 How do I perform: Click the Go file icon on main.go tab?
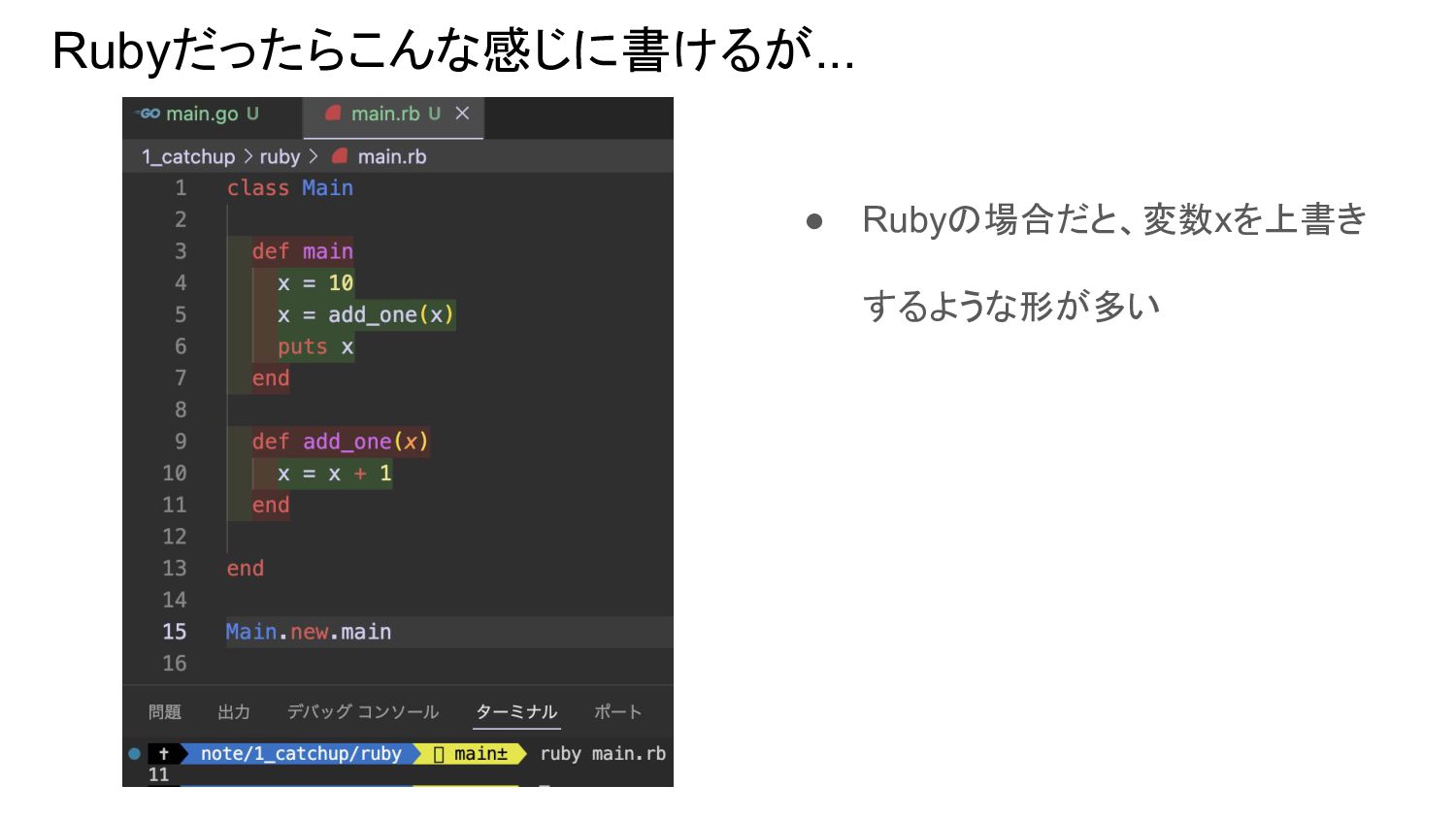tap(149, 115)
